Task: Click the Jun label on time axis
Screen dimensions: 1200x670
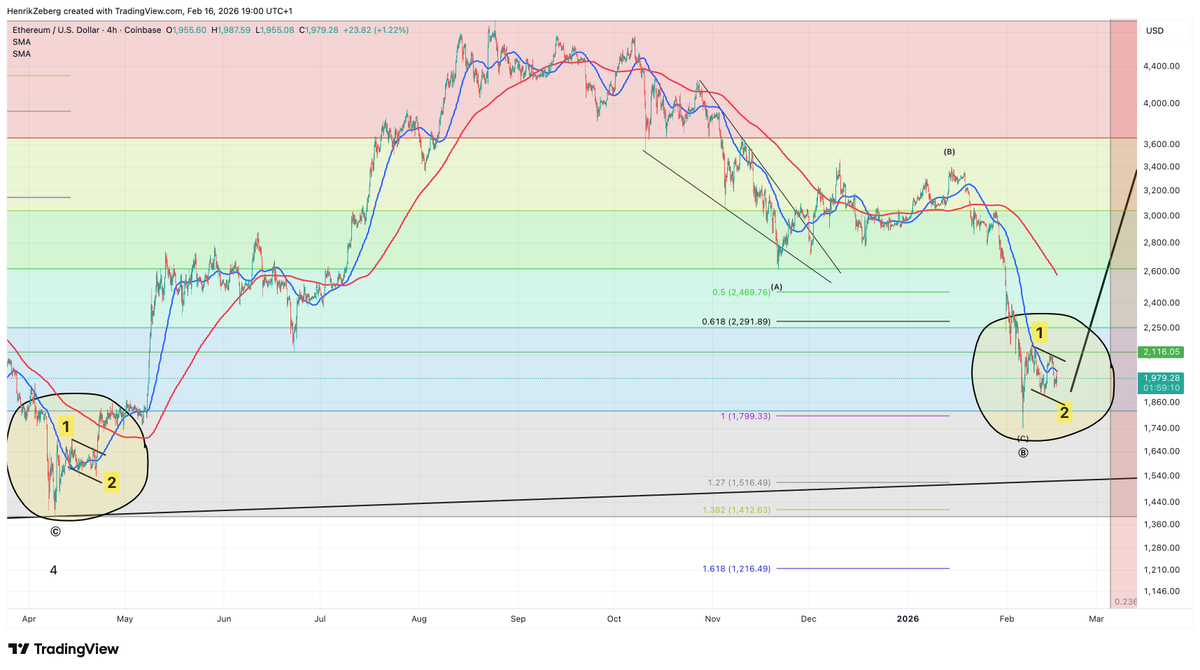Action: (224, 620)
